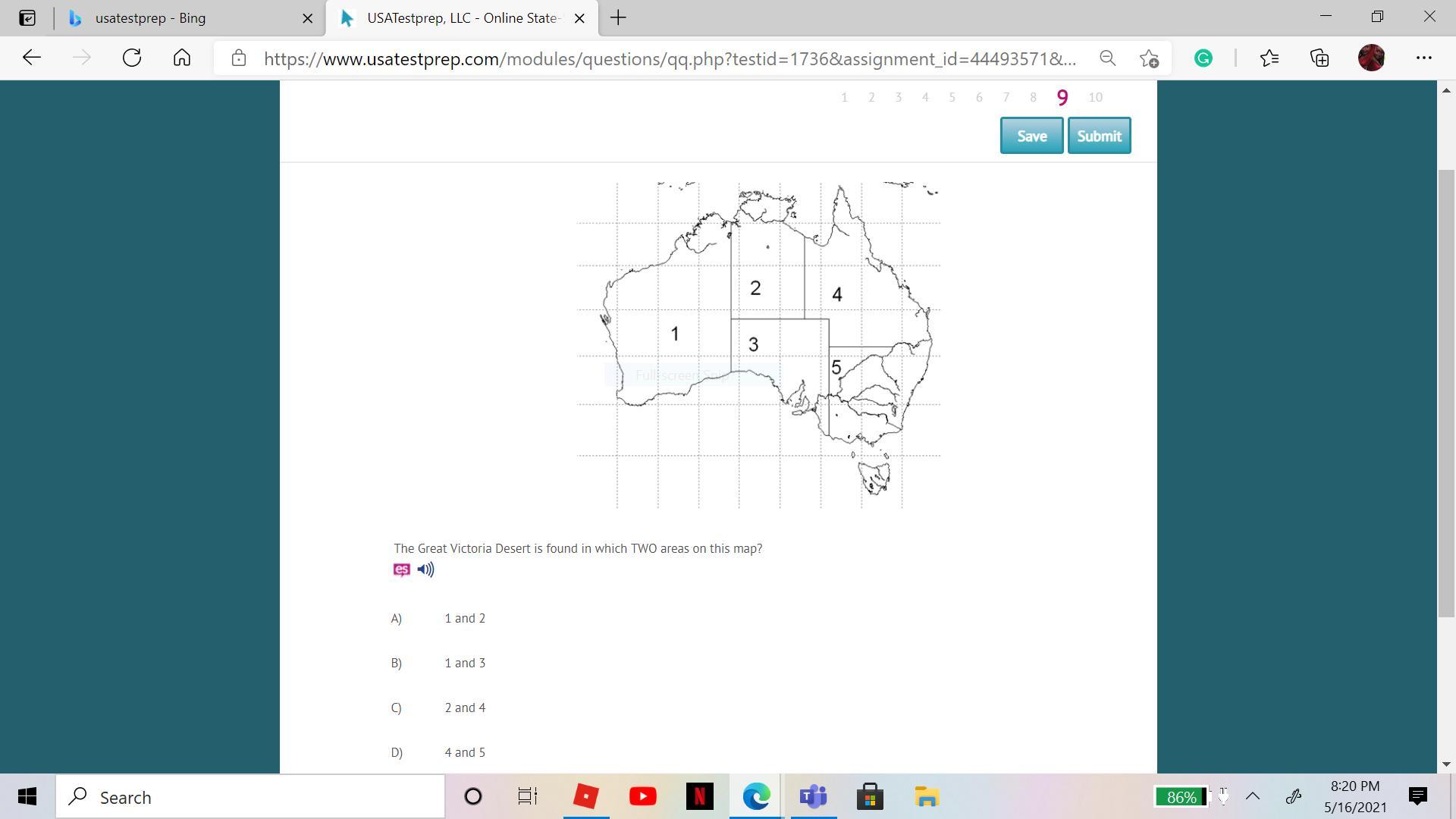Viewport: 1456px width, 819px height.
Task: Play the question audio speaker icon
Action: coord(425,570)
